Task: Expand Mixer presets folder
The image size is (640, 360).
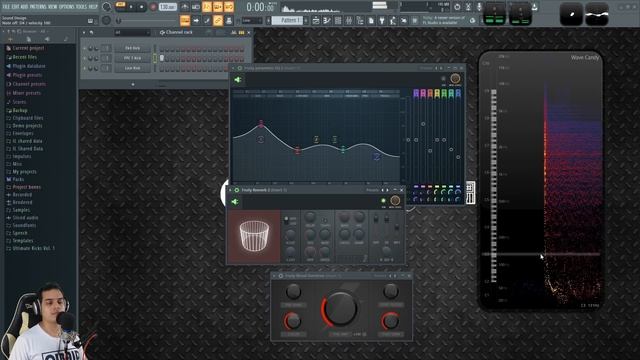Action: 26,93
